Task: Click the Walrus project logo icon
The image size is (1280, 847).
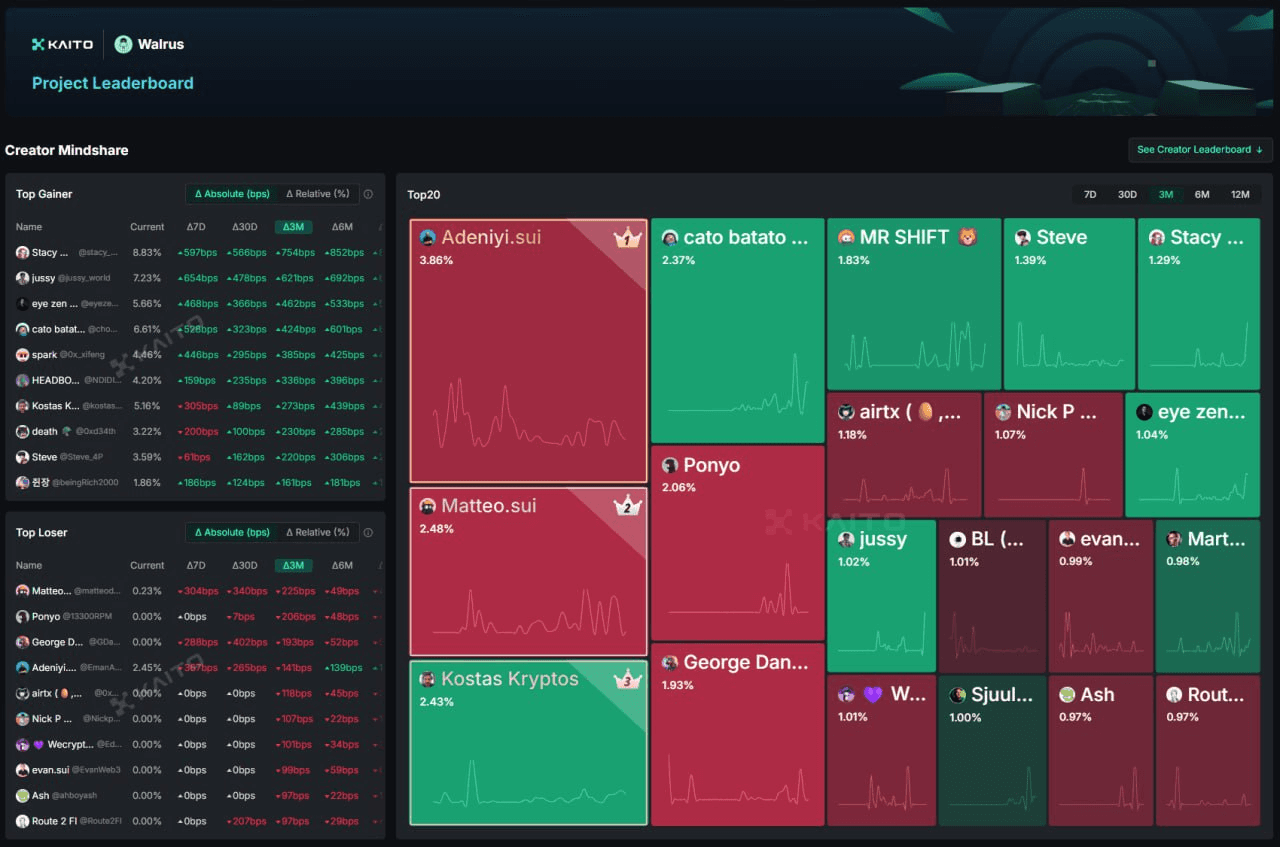Action: click(x=123, y=44)
